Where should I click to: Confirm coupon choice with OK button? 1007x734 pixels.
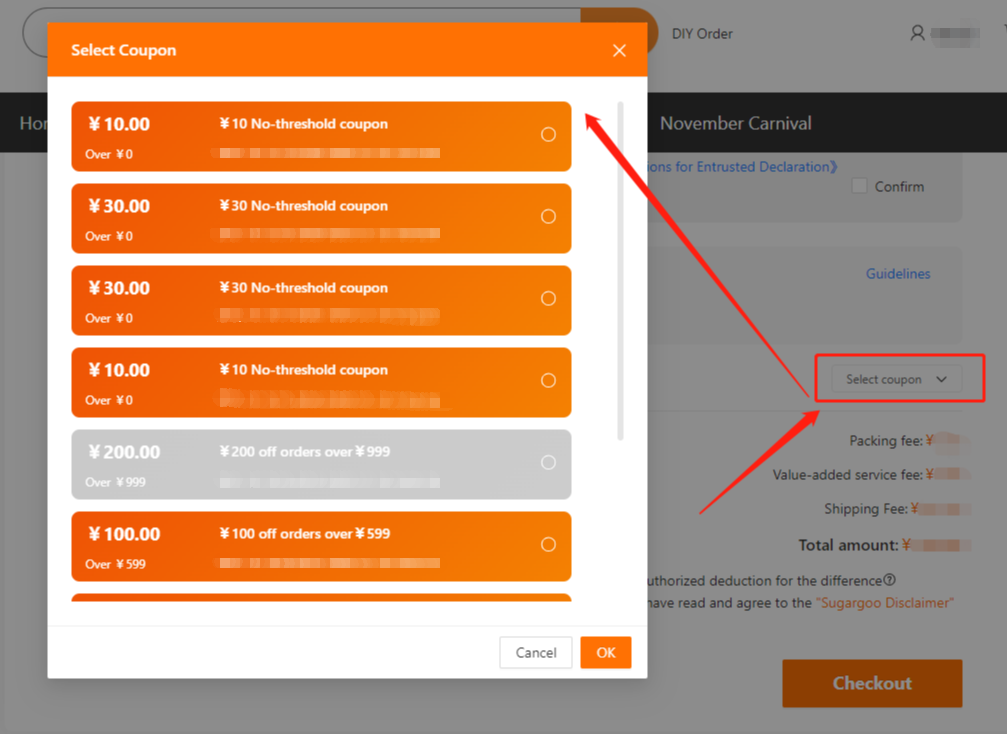point(606,652)
